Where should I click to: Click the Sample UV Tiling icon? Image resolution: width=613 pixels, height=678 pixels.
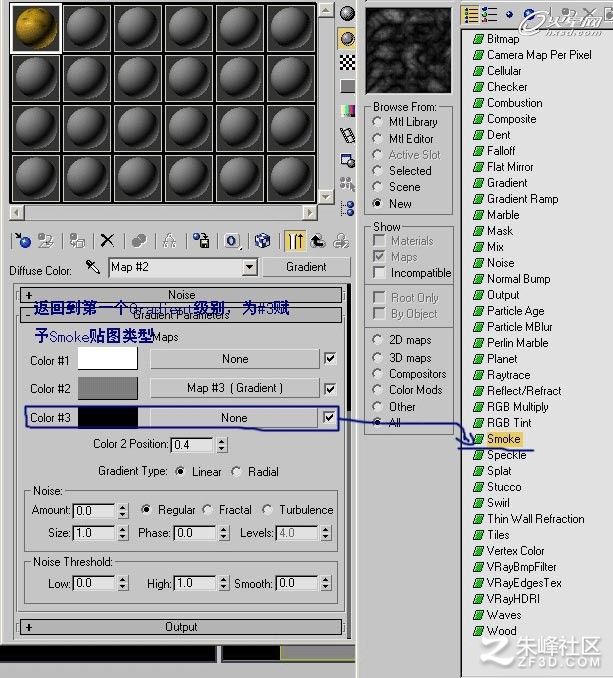347,86
